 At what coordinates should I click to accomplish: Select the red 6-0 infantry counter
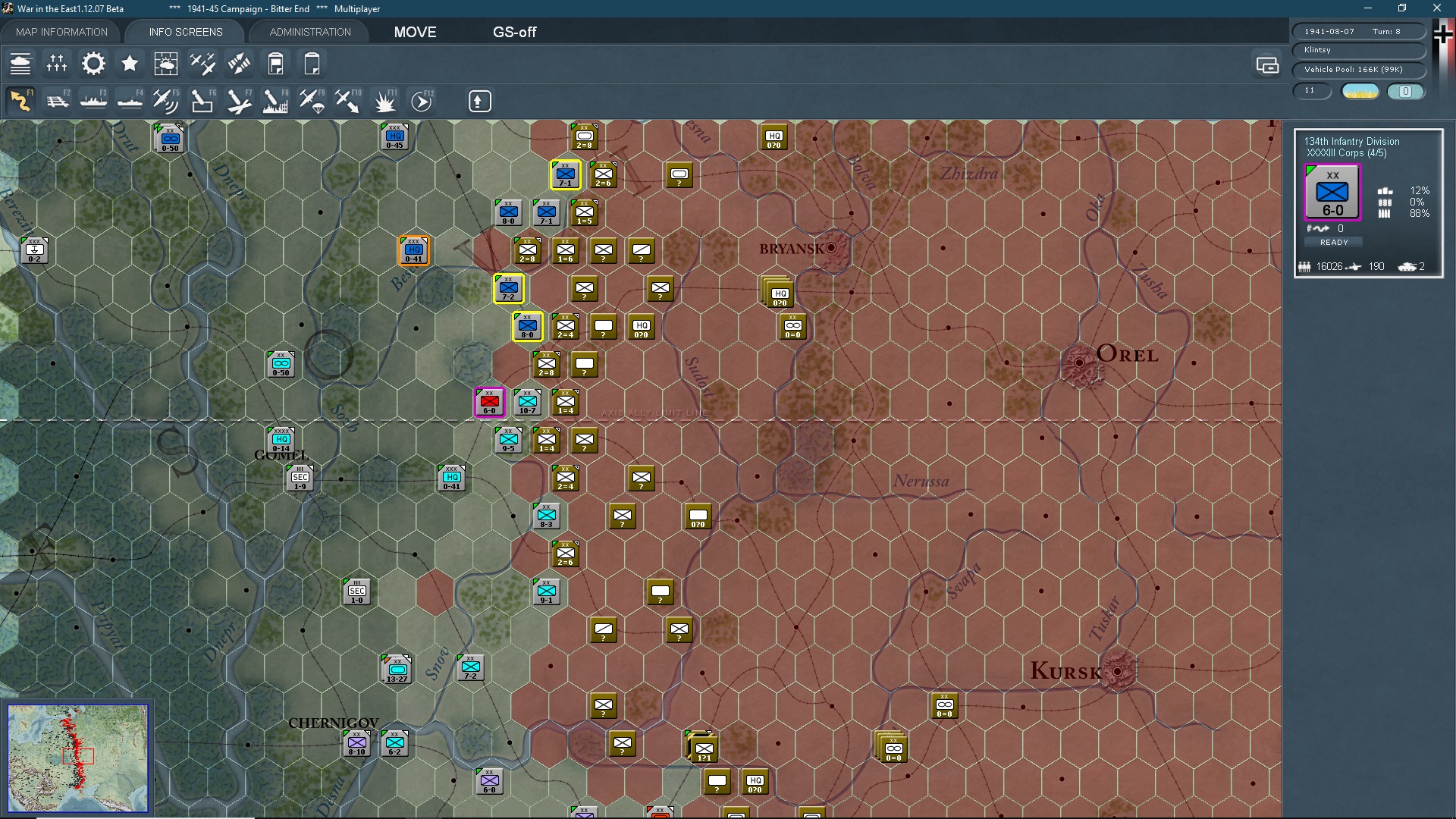point(489,403)
